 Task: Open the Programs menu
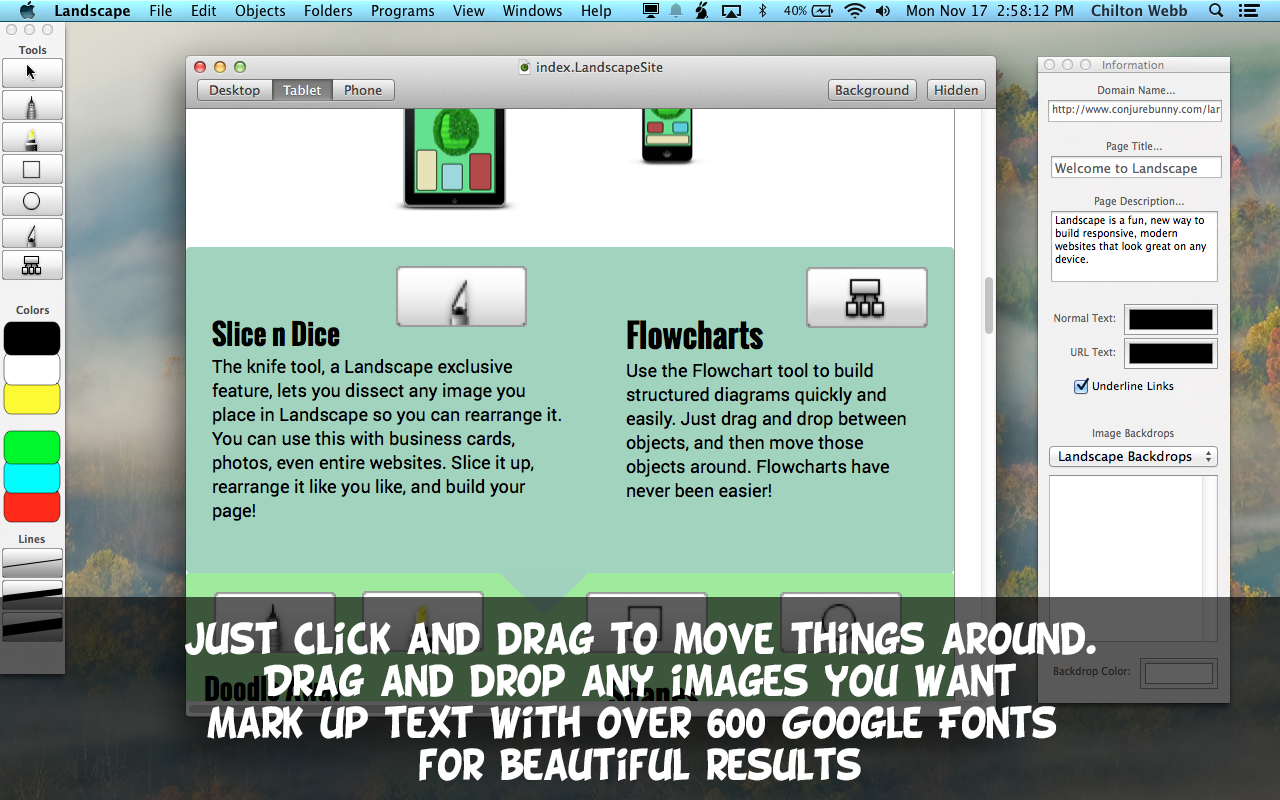[402, 11]
